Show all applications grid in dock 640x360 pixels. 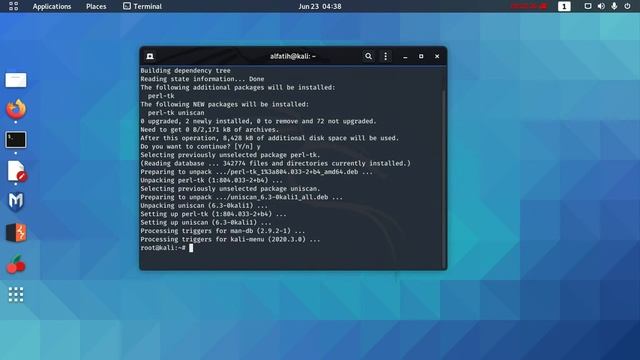pos(16,295)
